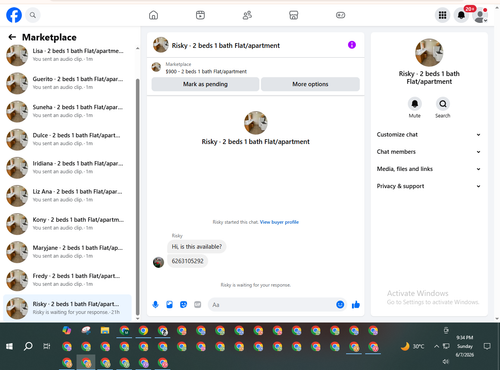The image size is (500, 370).
Task: Expand the Chat members section
Action: [x=429, y=152]
